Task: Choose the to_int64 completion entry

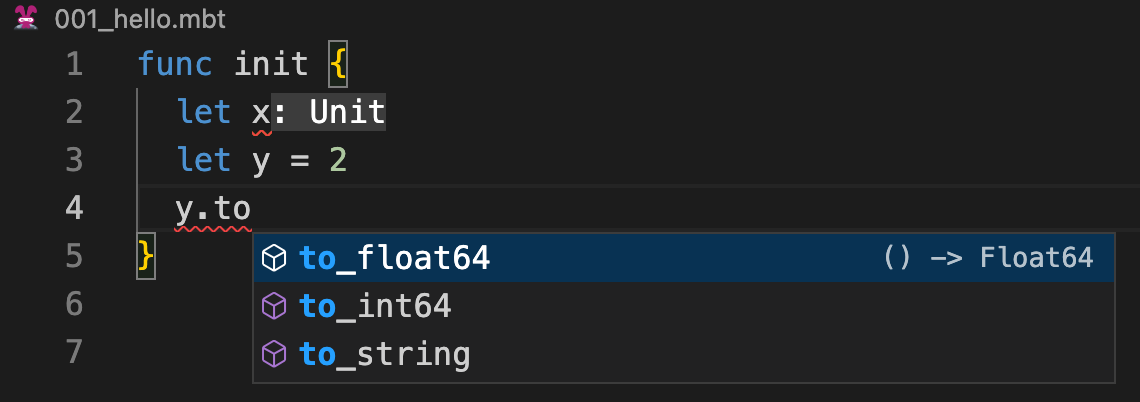Action: (376, 306)
